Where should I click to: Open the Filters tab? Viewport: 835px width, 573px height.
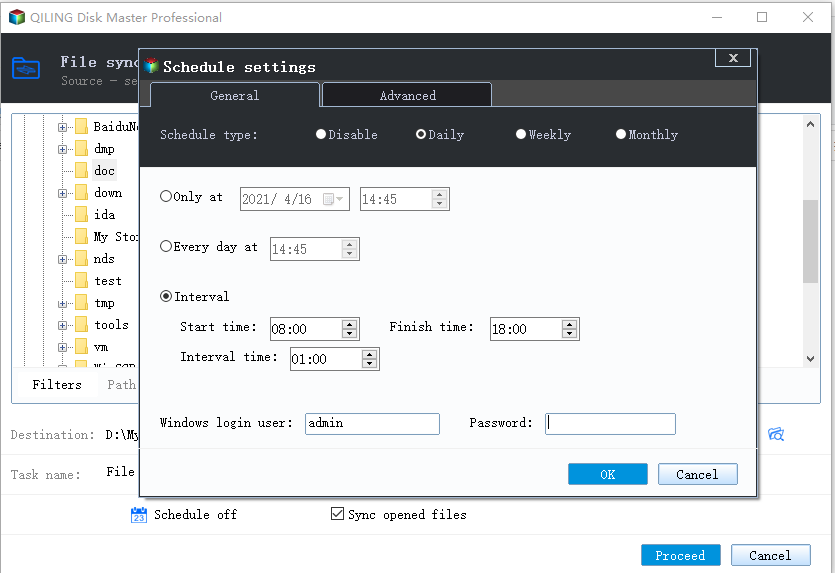[56, 384]
